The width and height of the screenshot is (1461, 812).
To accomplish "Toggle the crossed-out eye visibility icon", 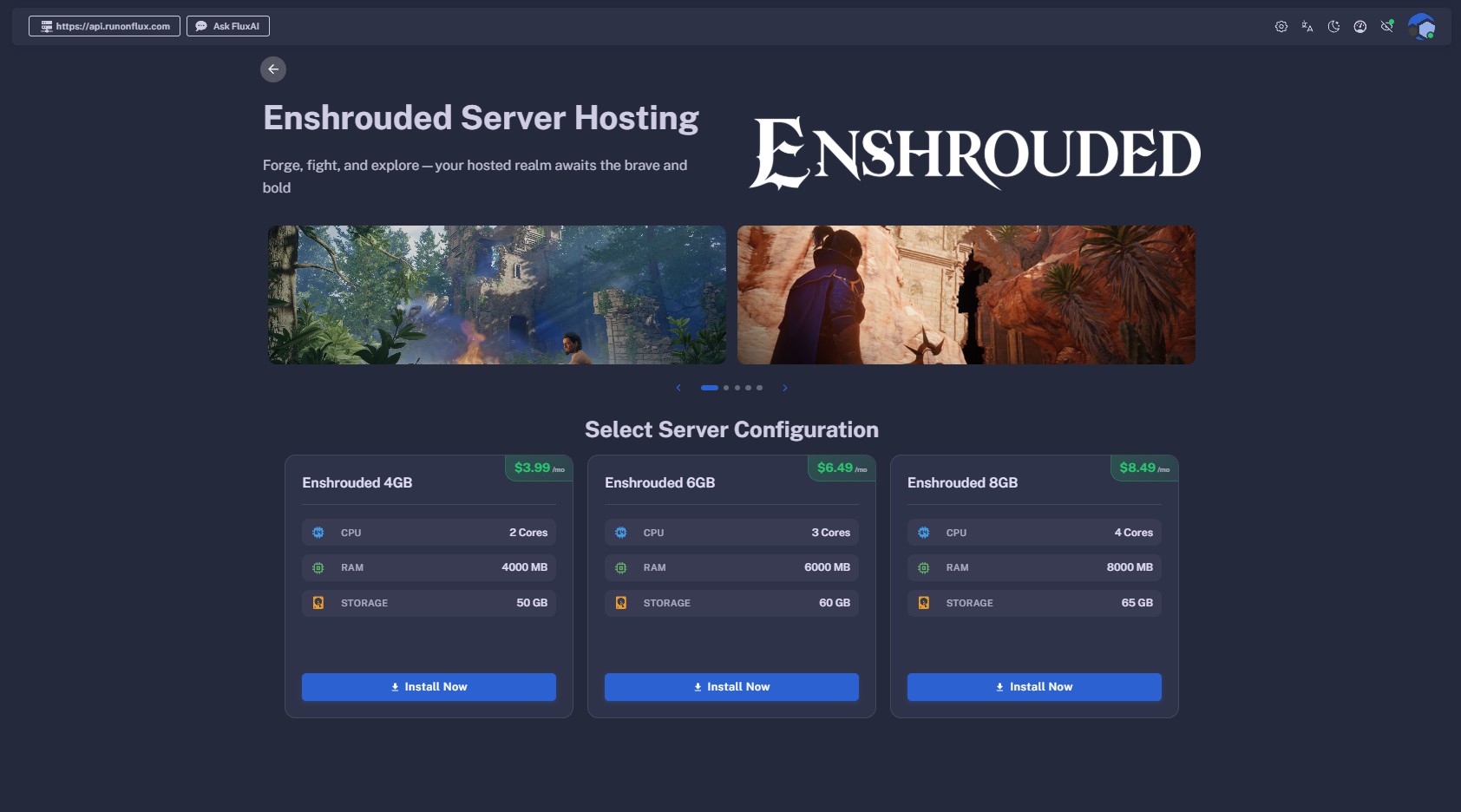I will click(x=1387, y=27).
